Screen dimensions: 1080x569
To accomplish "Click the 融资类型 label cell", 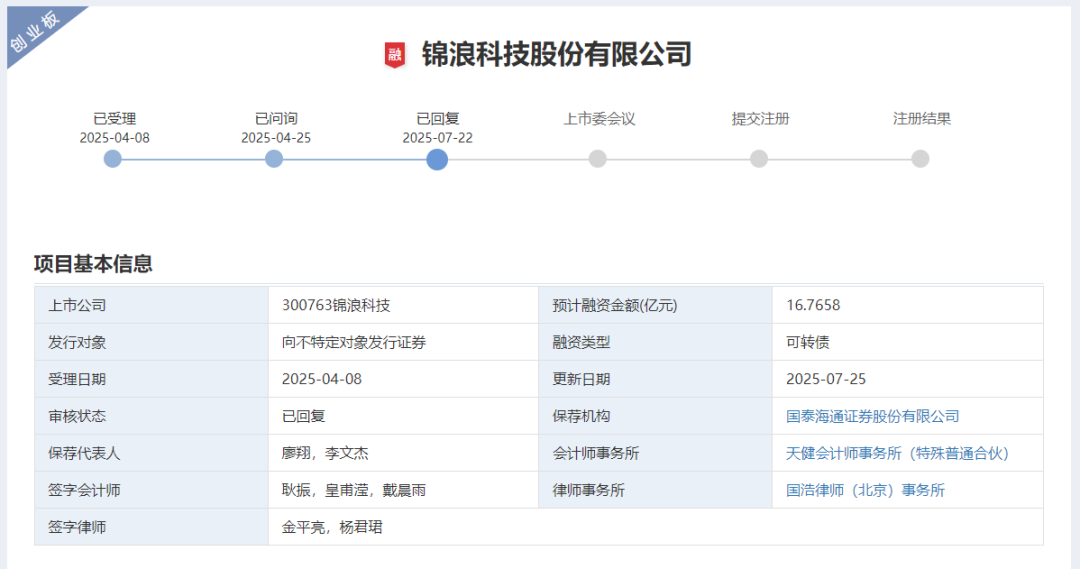I will [655, 342].
